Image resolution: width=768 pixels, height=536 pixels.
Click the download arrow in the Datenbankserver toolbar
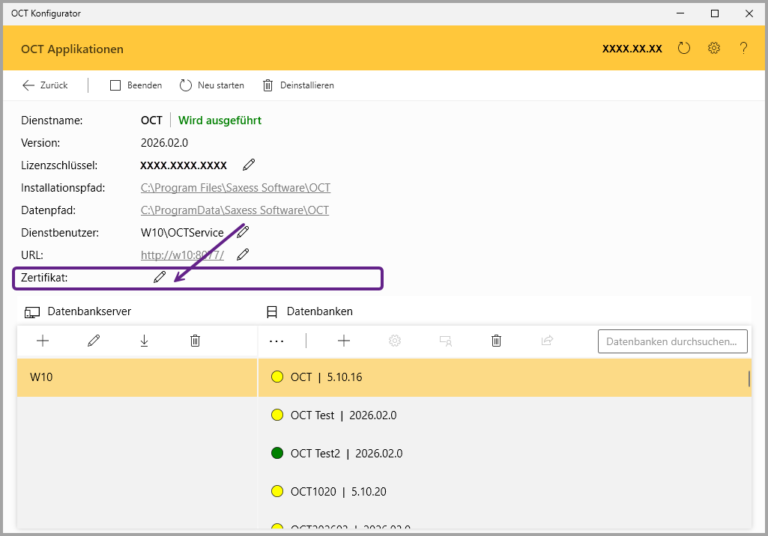144,341
